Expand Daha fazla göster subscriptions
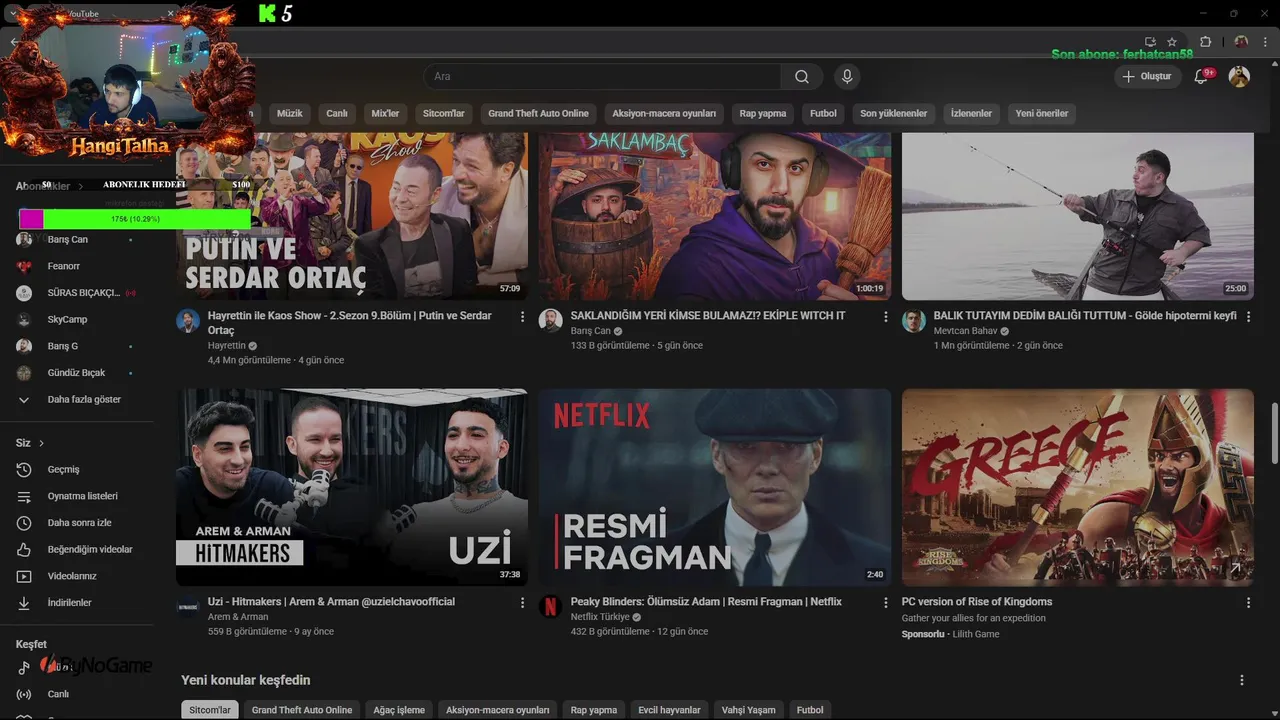Screen dimensions: 1280x720 point(78,399)
